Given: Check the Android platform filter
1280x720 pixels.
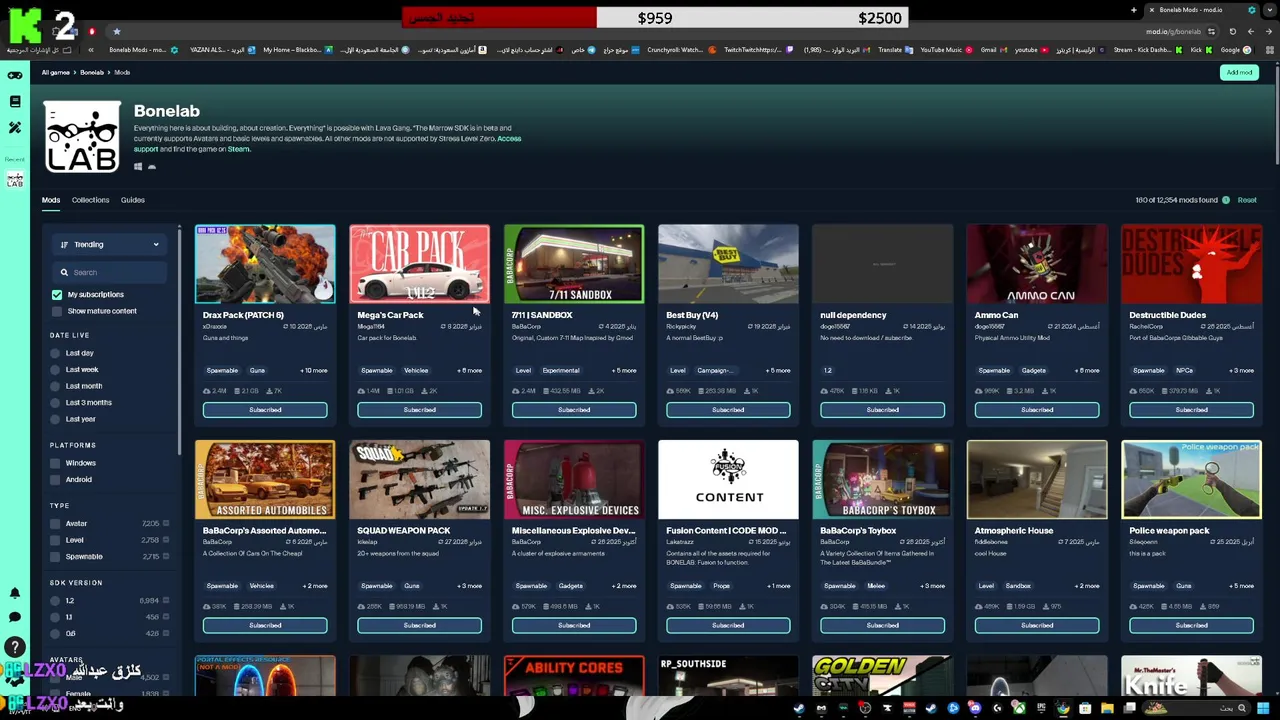Looking at the screenshot, I should (x=55, y=480).
